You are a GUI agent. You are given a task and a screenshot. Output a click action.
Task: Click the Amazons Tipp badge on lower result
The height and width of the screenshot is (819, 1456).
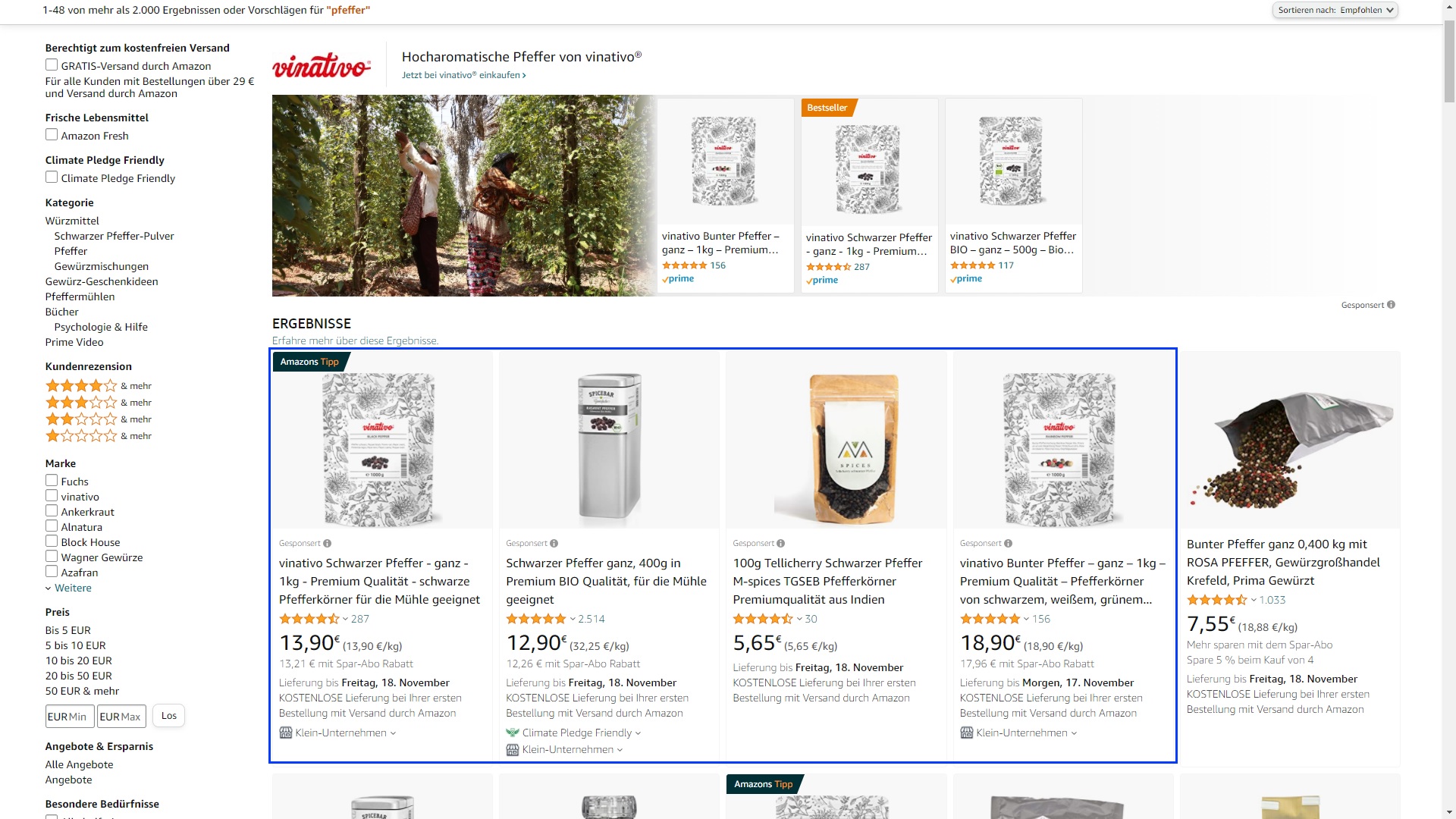[x=761, y=783]
